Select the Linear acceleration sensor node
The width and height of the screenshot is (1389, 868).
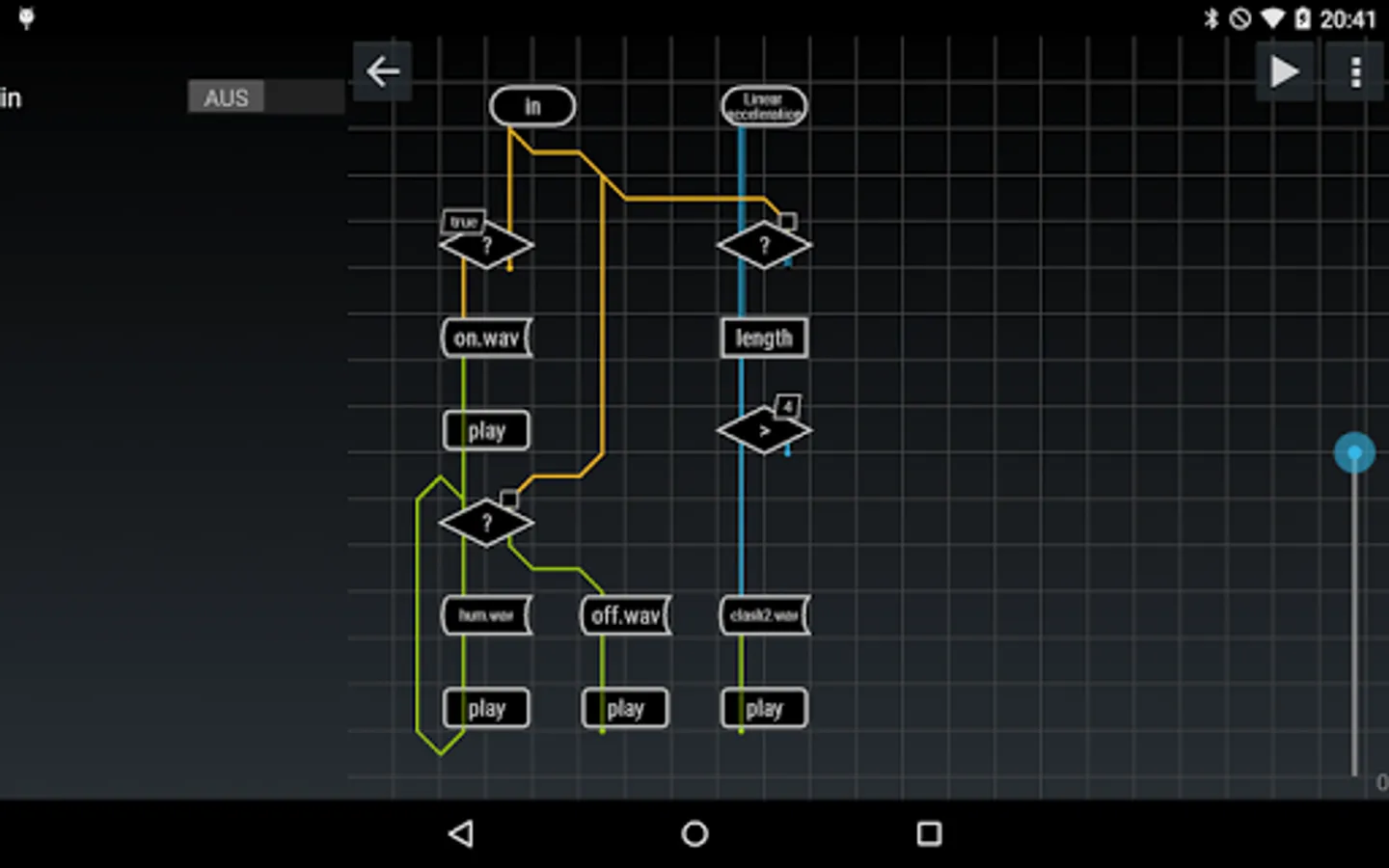[764, 106]
